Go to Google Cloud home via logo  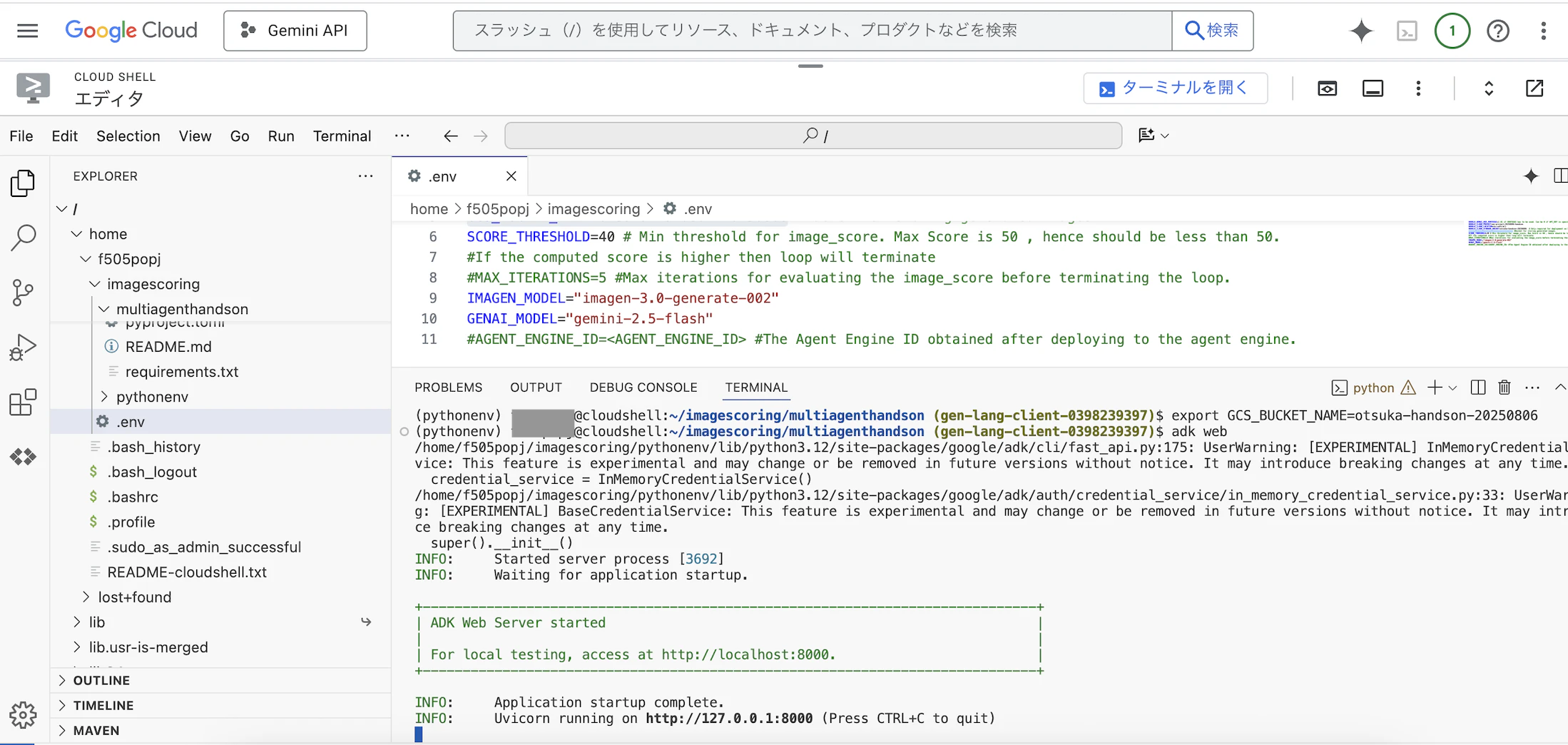pyautogui.click(x=131, y=31)
